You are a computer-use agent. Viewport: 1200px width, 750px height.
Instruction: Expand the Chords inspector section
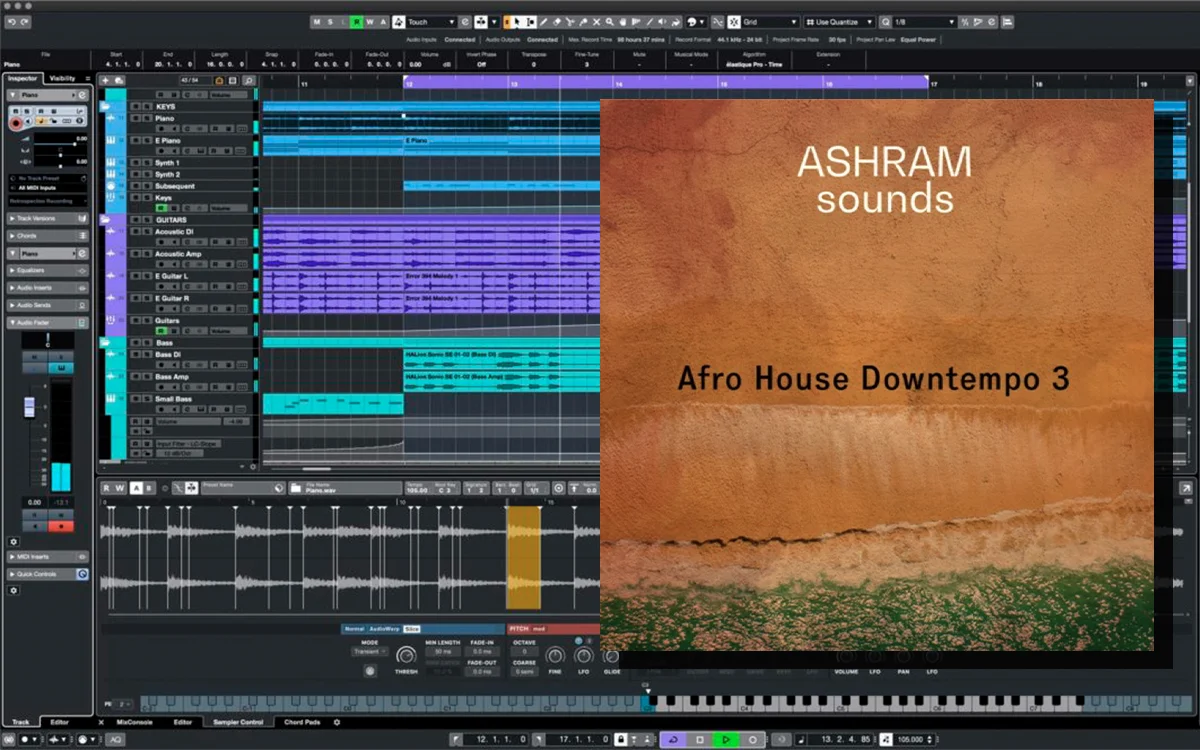(x=47, y=236)
